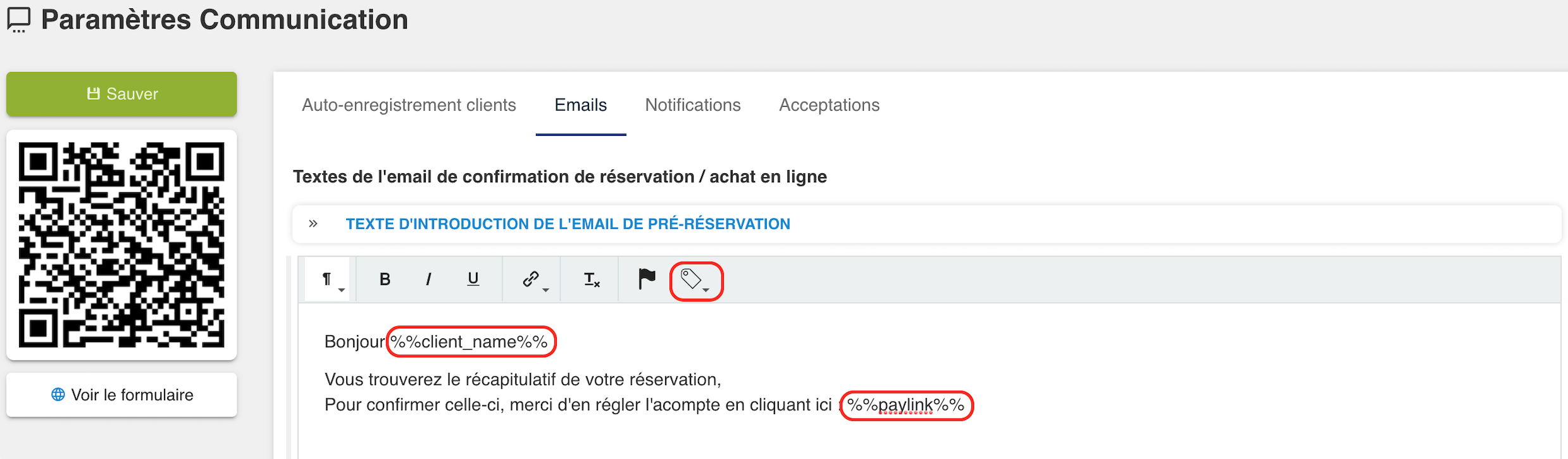Screen dimensions: 1568x459
Task: Open the paragraph style dropdown arrow
Action: click(342, 289)
